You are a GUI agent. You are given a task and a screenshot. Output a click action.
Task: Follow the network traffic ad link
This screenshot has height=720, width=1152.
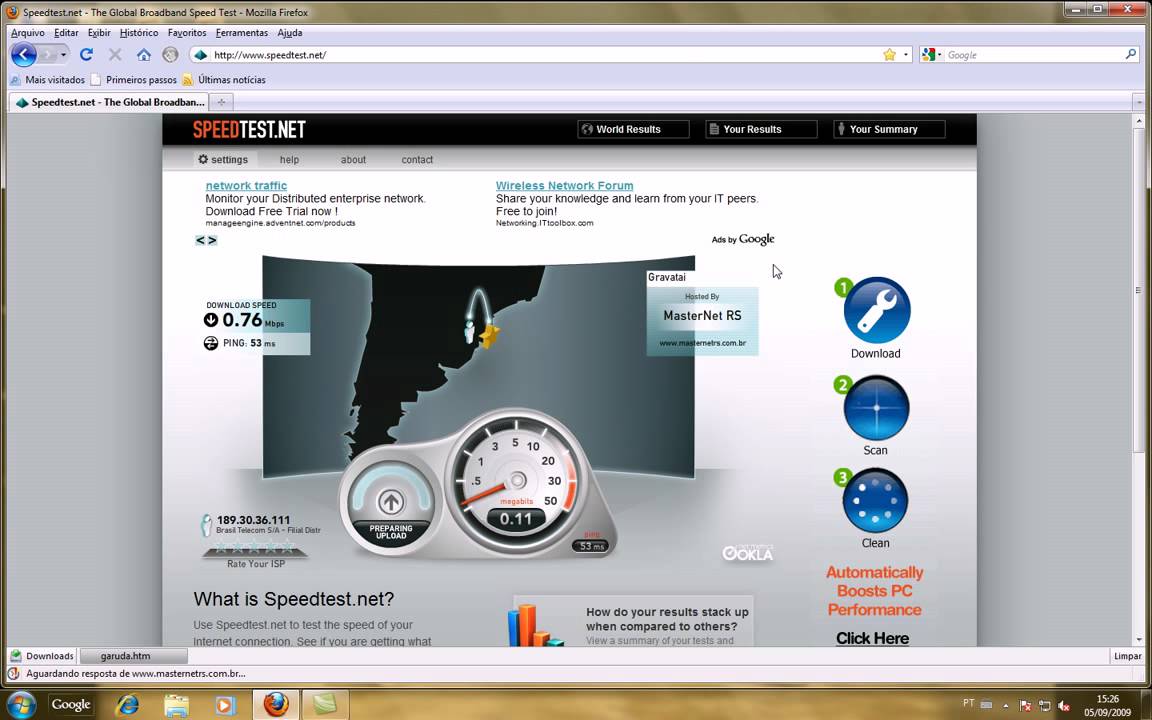click(246, 186)
